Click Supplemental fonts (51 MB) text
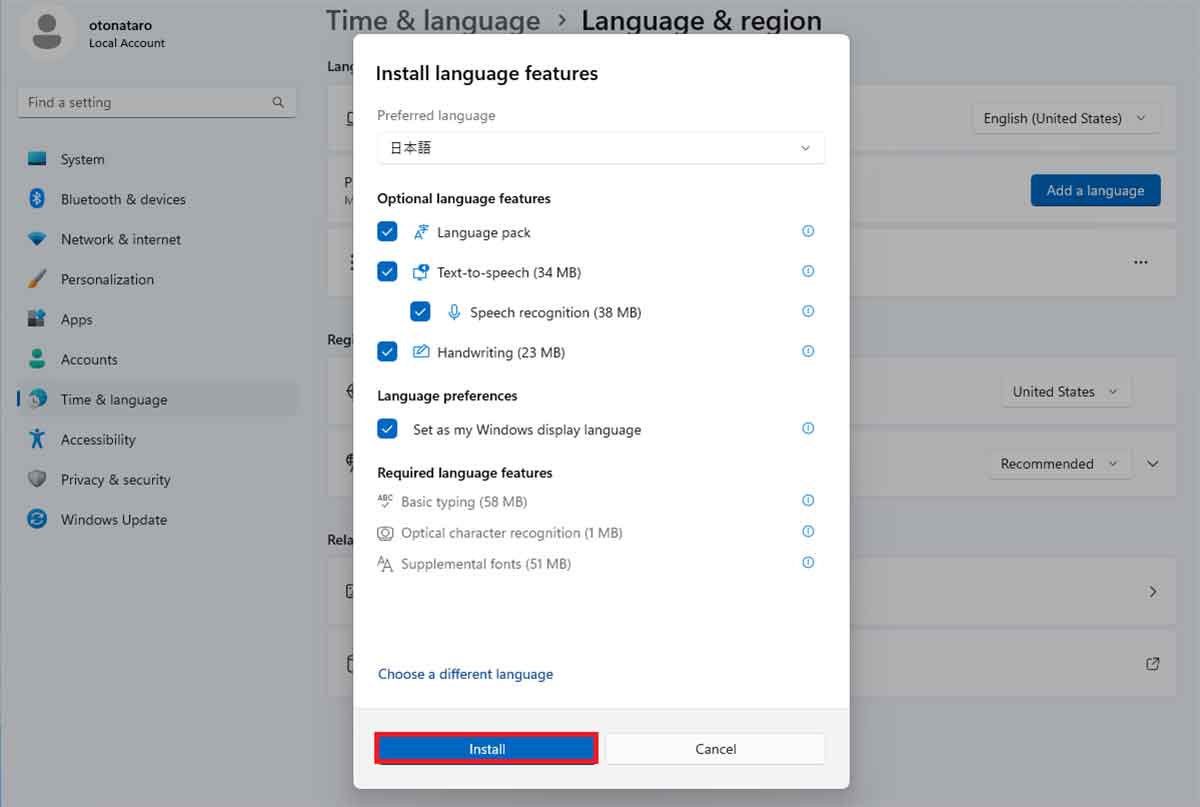The image size is (1200, 807). tap(486, 564)
